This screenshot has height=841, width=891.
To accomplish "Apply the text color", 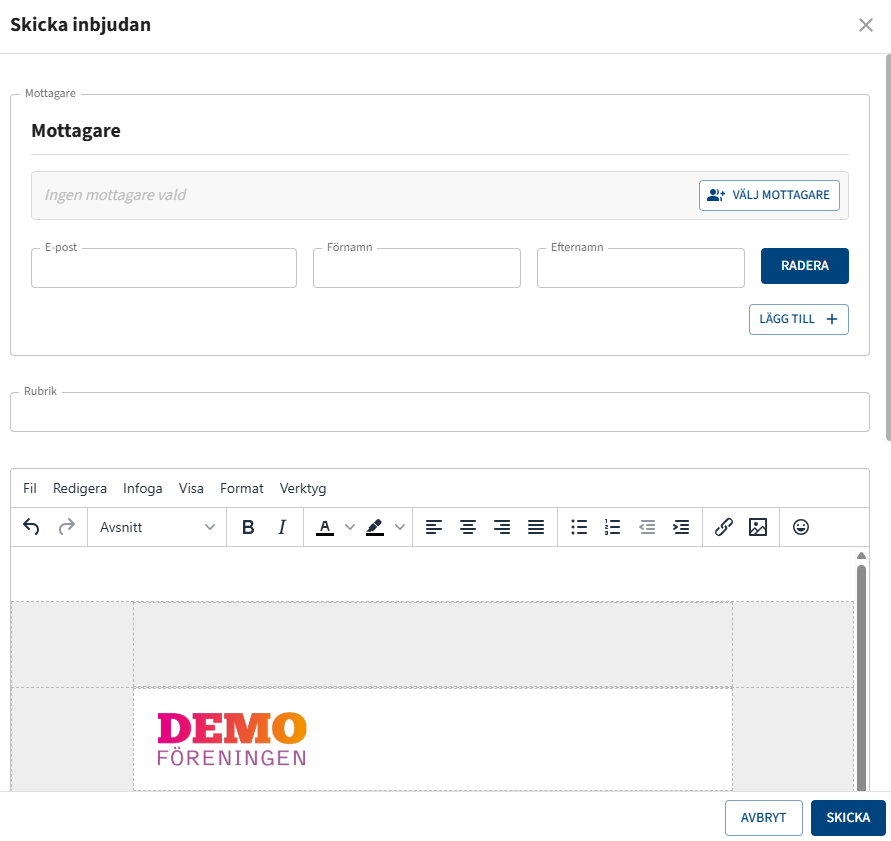I will pyautogui.click(x=325, y=527).
